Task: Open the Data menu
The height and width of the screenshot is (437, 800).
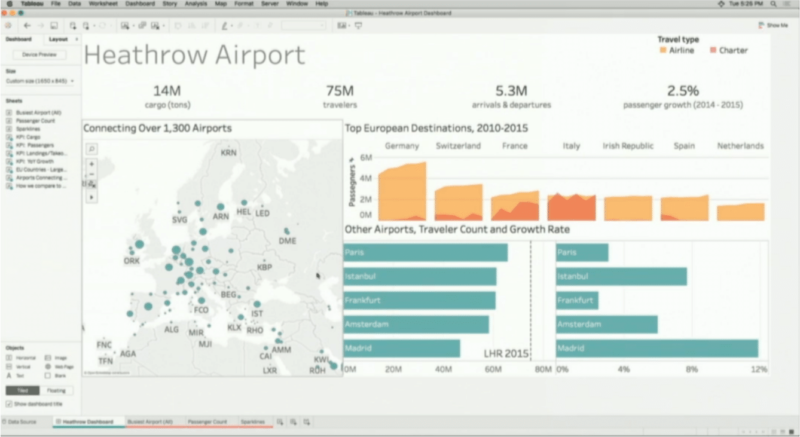Action: [74, 4]
